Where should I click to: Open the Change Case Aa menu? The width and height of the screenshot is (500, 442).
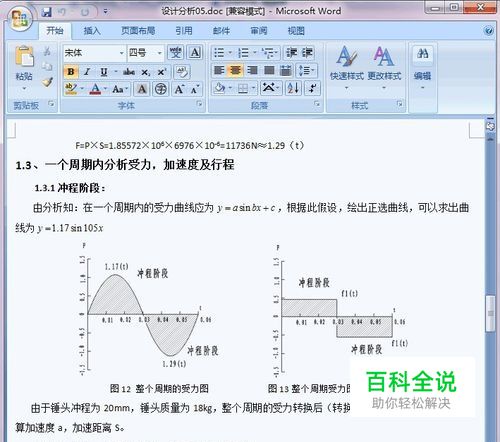(x=119, y=89)
